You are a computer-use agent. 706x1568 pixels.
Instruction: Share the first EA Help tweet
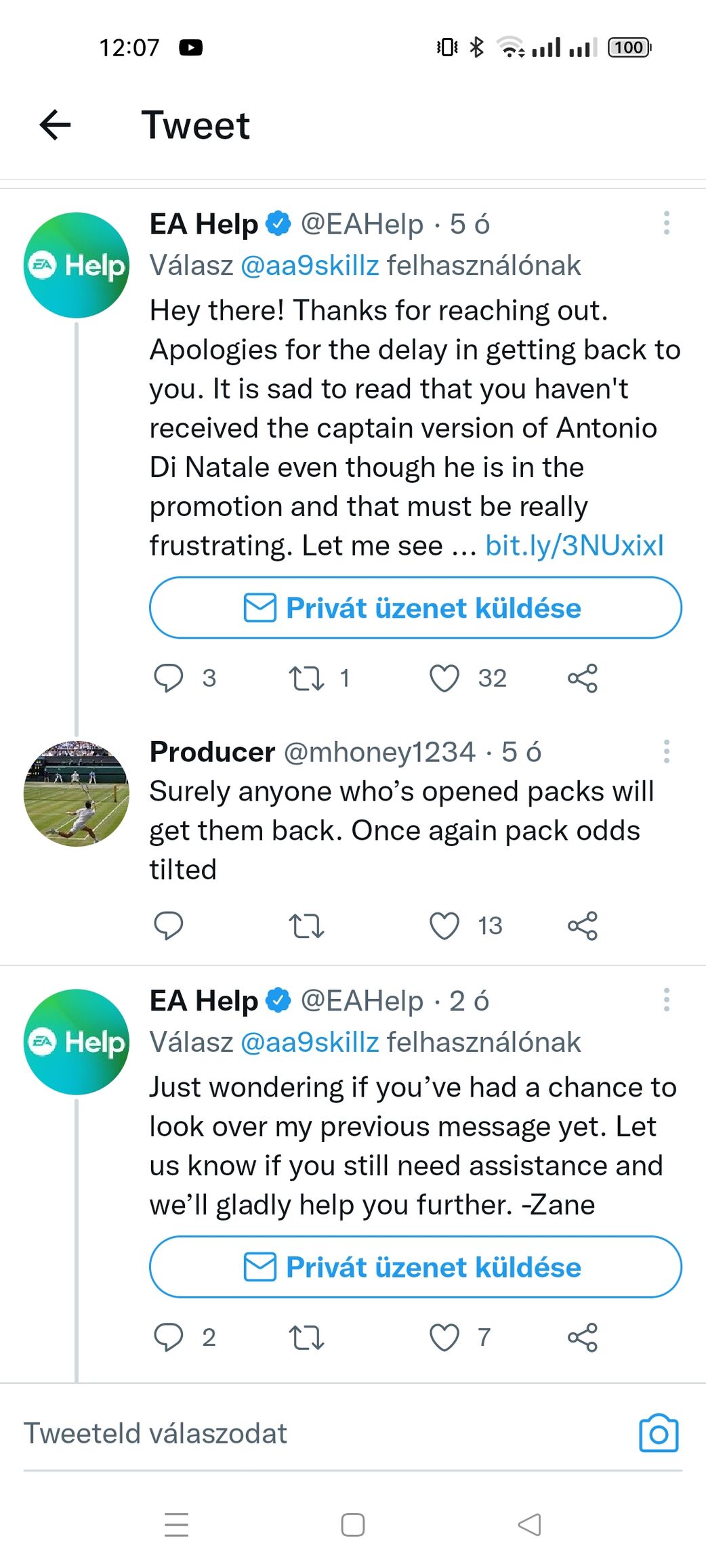[x=583, y=678]
